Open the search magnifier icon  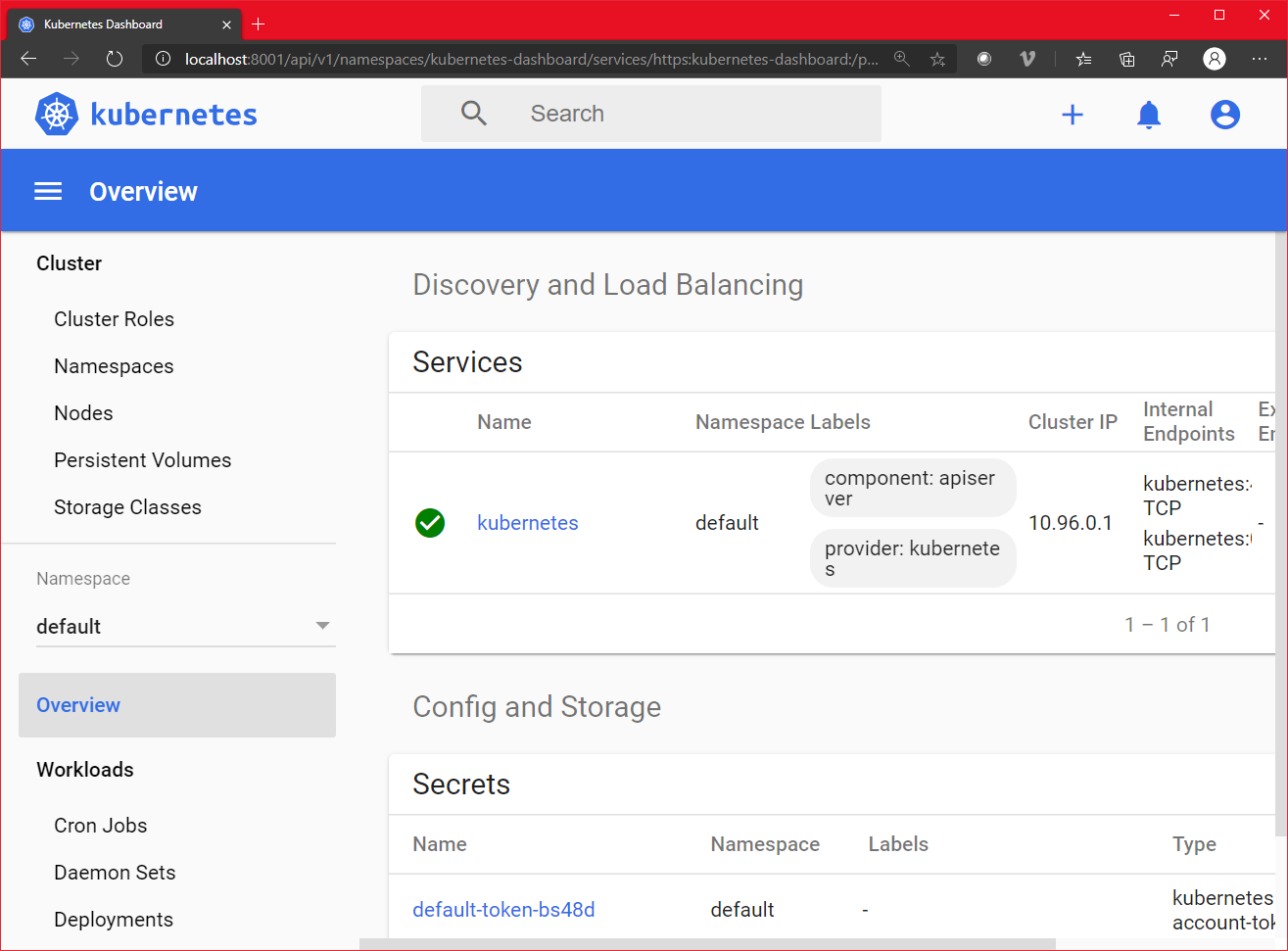474,113
